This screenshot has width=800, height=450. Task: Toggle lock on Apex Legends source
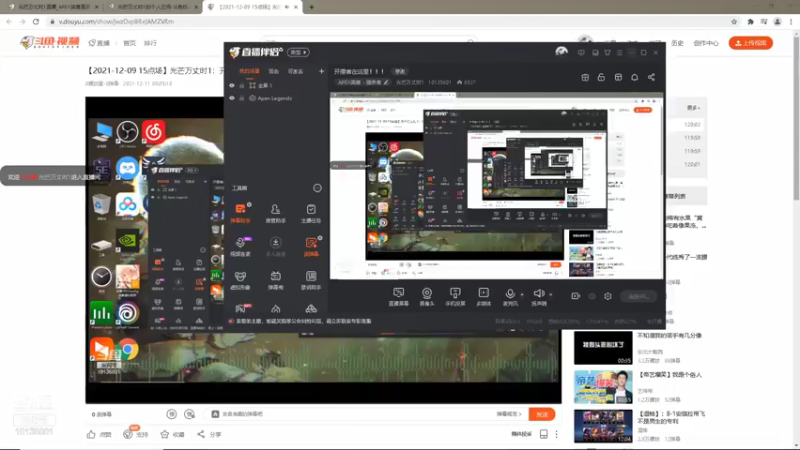pyautogui.click(x=242, y=98)
